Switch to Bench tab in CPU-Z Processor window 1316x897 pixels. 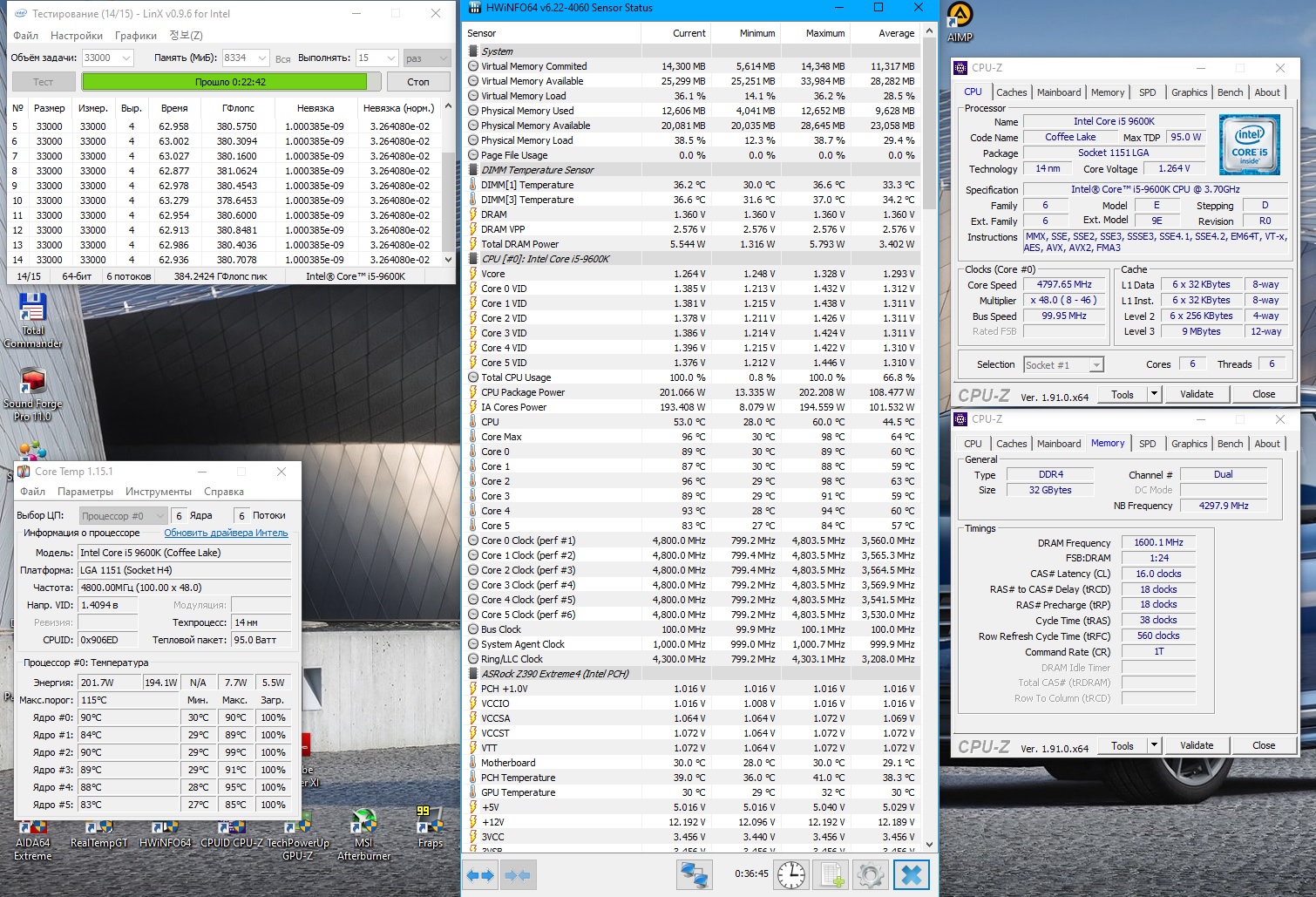[1230, 92]
